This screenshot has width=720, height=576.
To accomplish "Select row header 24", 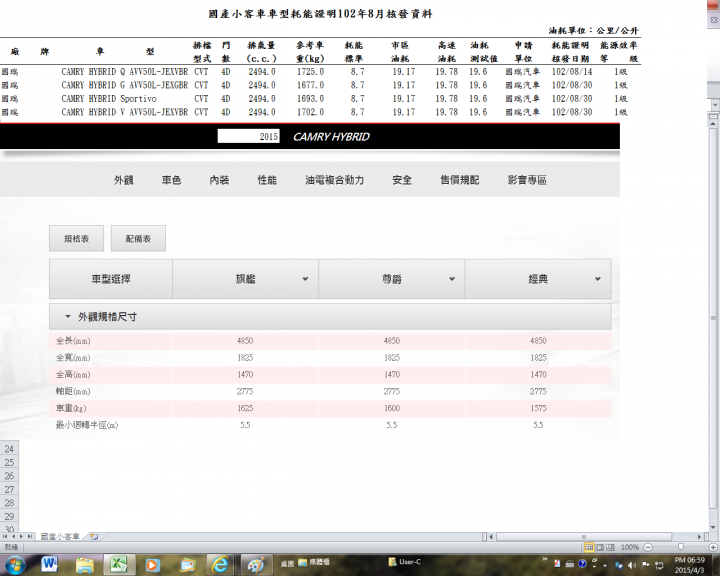I will 9,449.
